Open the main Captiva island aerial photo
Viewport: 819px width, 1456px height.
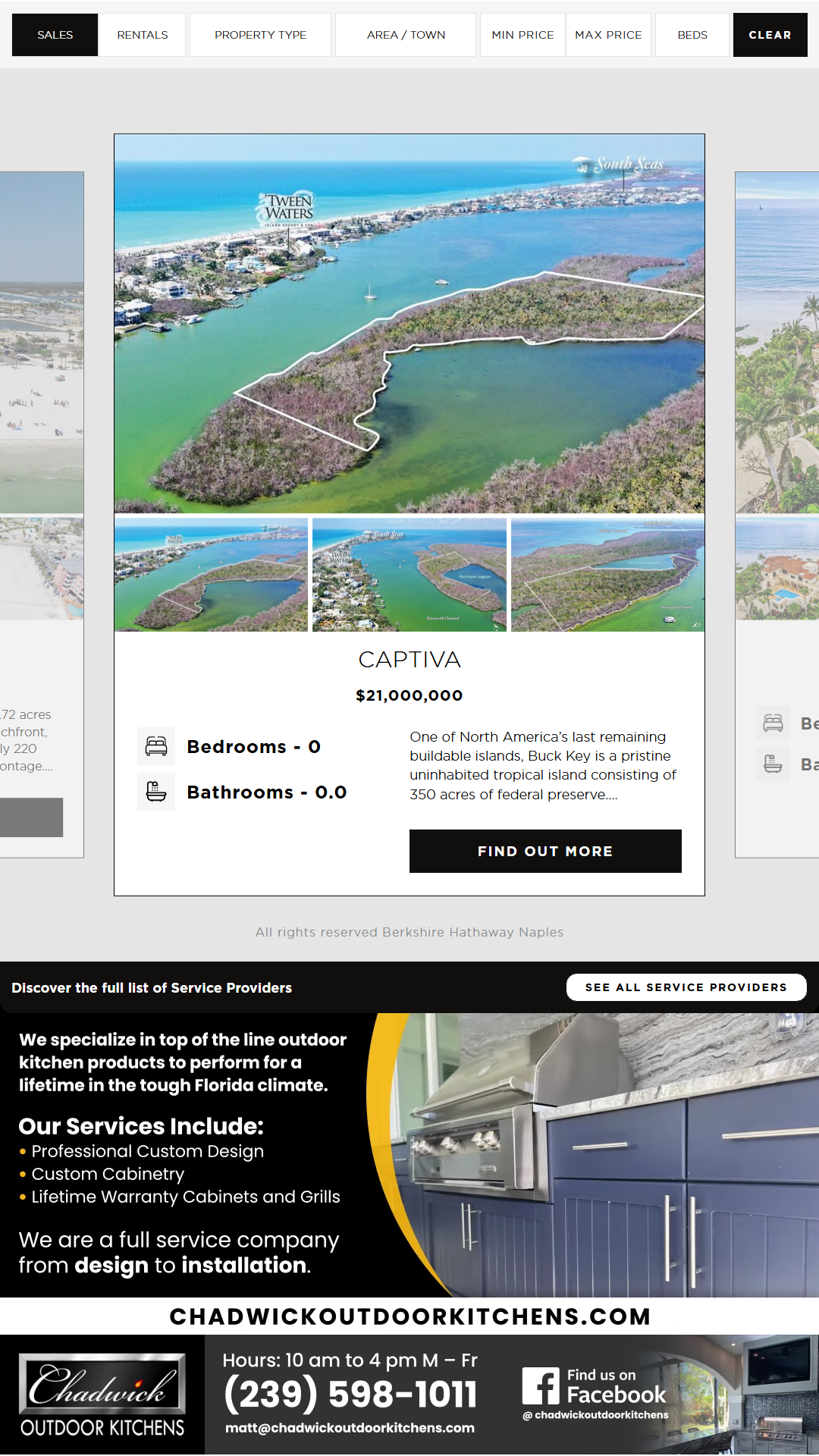409,324
